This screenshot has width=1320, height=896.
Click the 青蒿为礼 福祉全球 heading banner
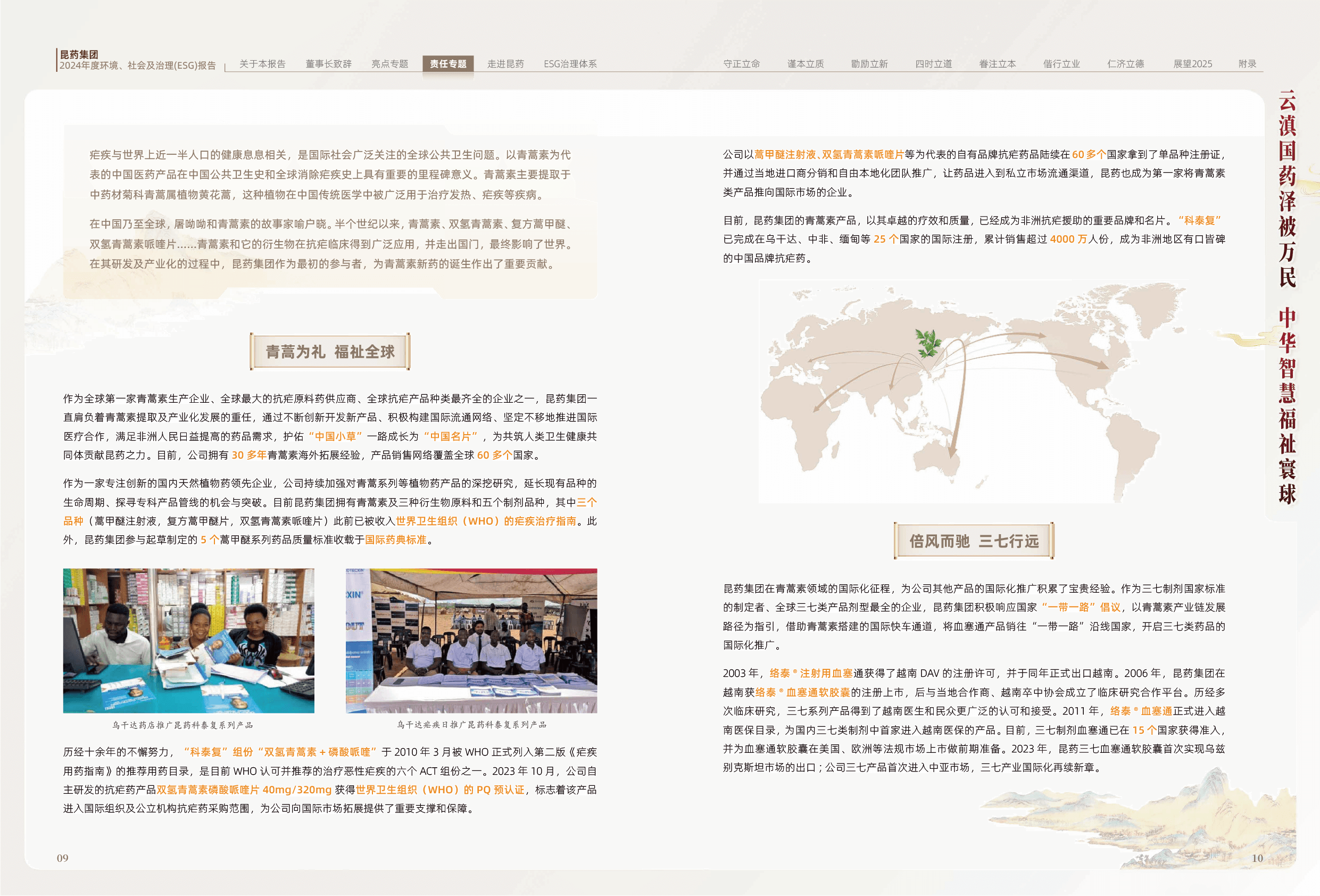(329, 352)
